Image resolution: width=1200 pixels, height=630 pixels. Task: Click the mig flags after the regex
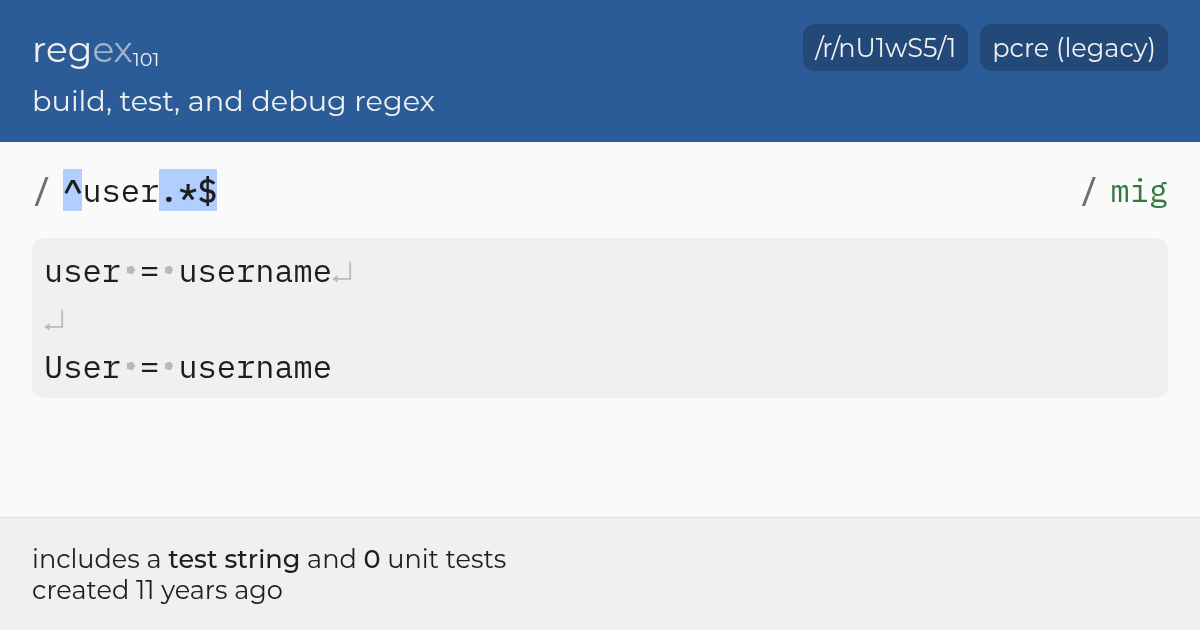pos(1139,191)
